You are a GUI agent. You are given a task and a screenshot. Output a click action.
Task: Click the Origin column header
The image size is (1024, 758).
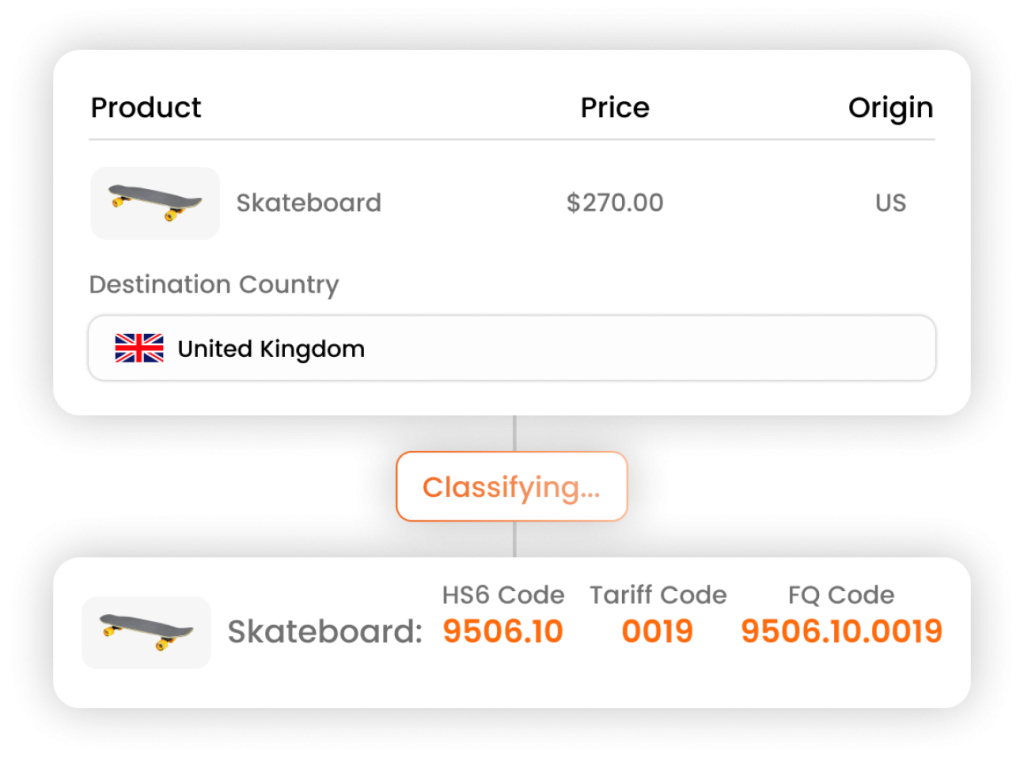pos(890,108)
